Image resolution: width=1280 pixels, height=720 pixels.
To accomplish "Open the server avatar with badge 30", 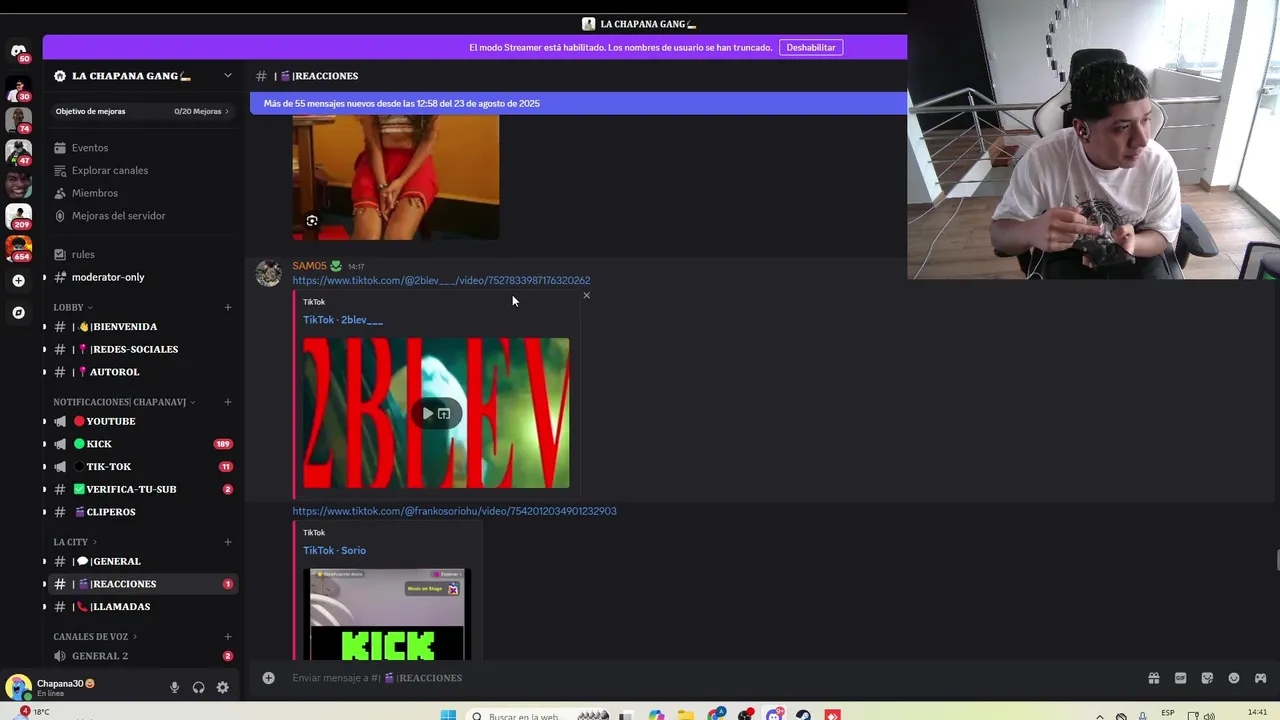I will tap(18, 89).
